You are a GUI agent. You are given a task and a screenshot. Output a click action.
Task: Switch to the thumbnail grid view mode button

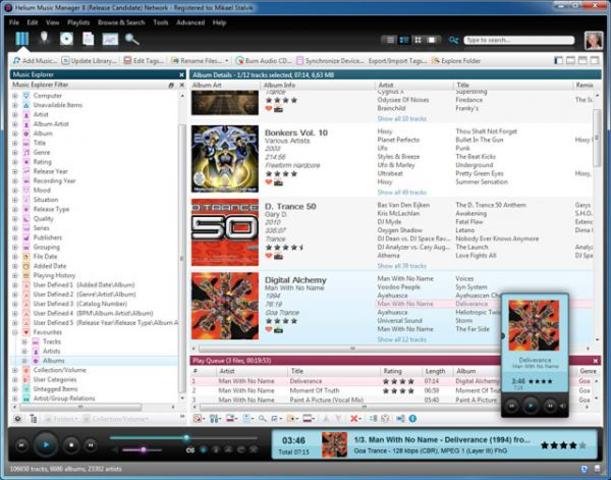coord(418,40)
